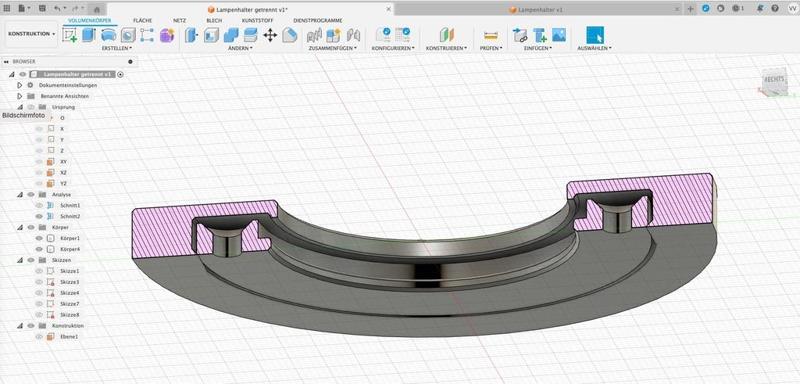Click the Insert Canvas image icon
Image resolution: width=800 pixels, height=384 pixels.
click(x=559, y=35)
